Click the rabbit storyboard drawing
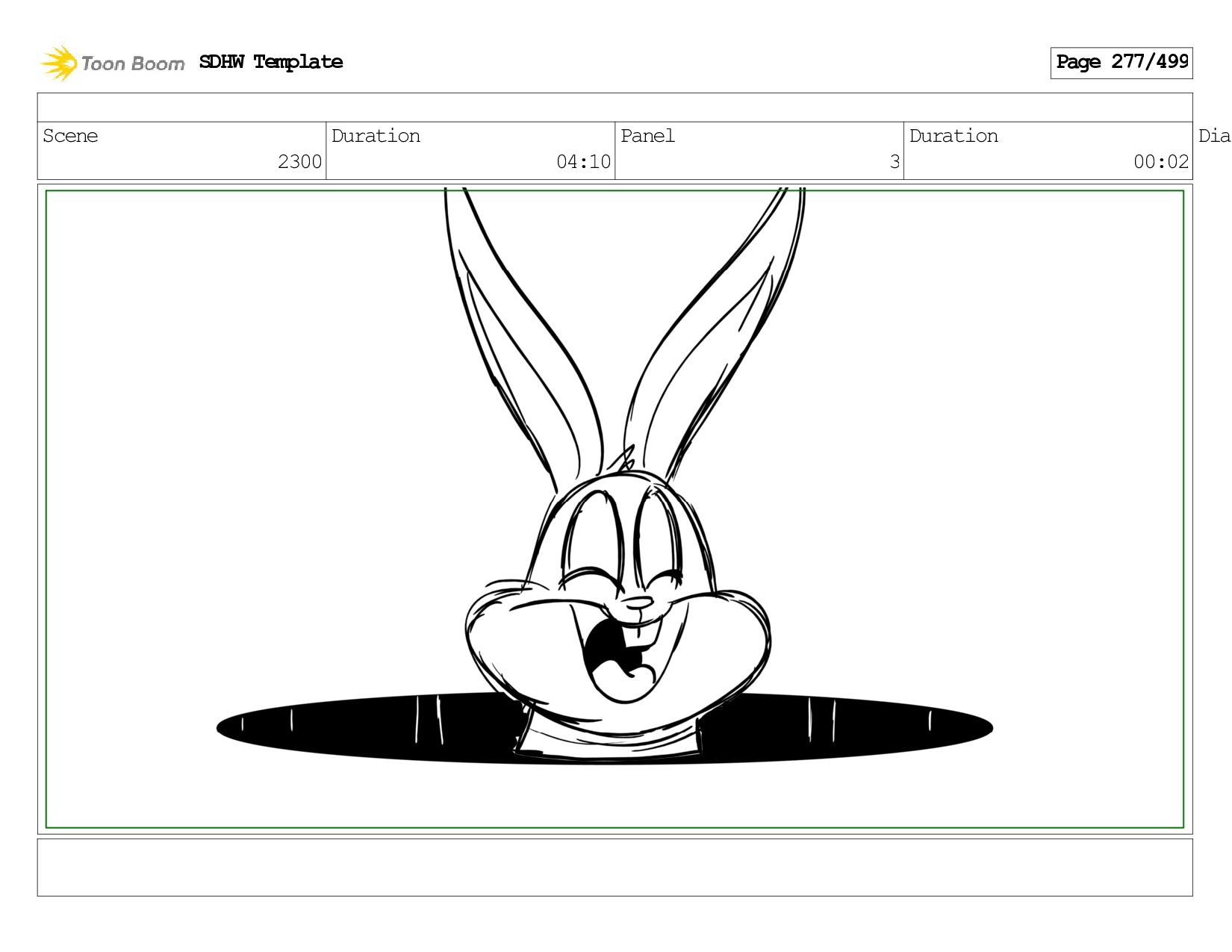Screen dimensions: 1232x952 tap(615, 509)
